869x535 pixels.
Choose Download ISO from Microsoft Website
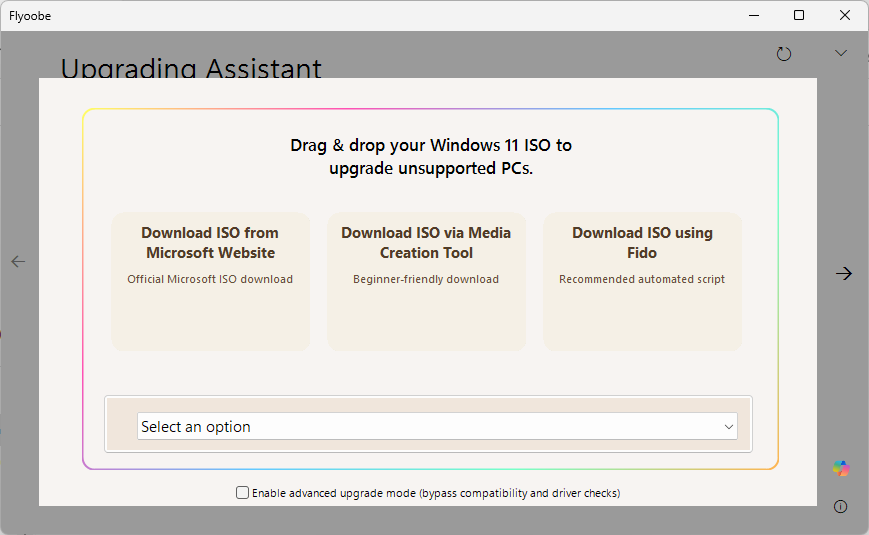[x=210, y=282]
